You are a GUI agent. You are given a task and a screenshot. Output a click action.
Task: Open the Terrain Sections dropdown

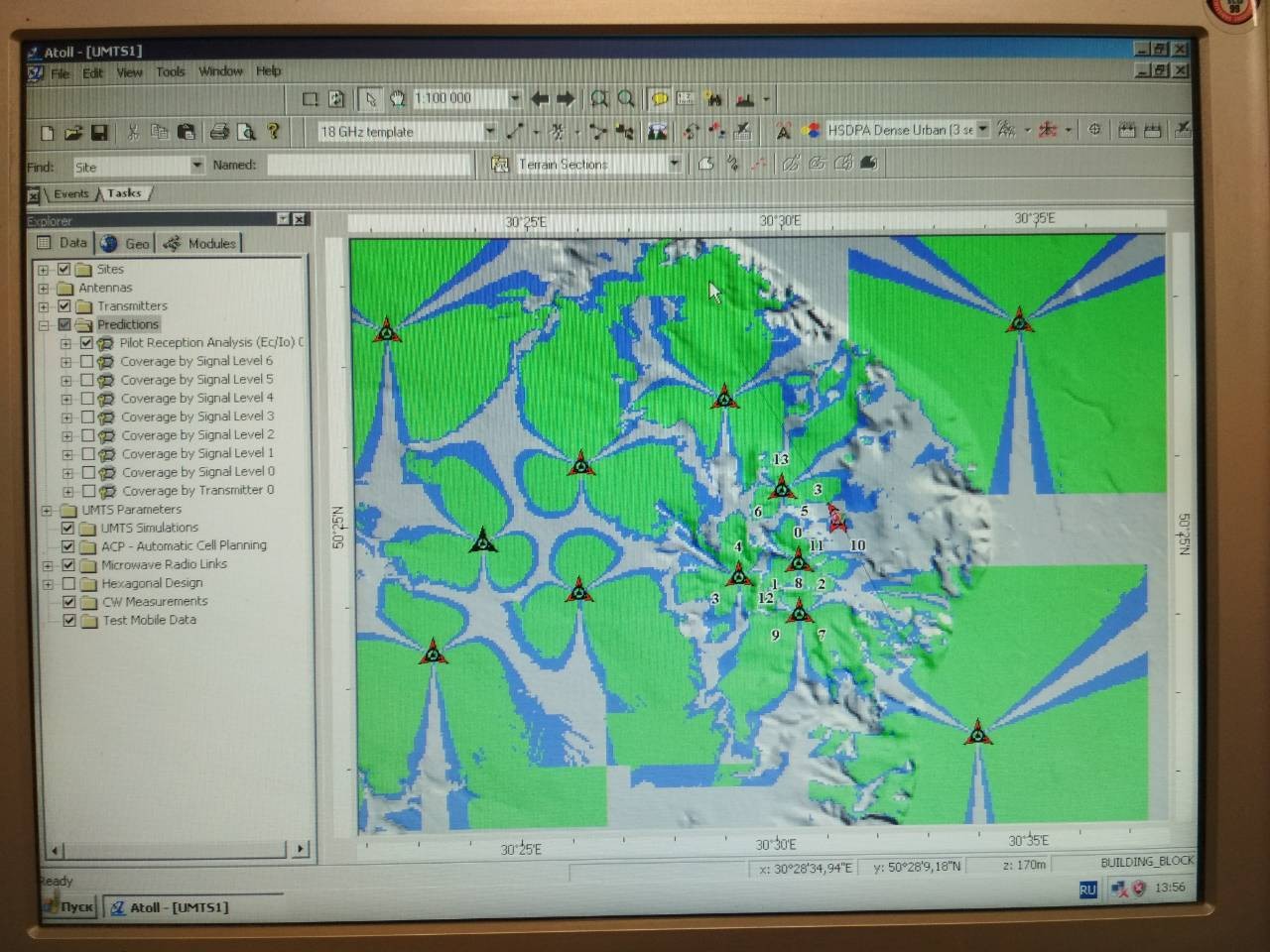[x=675, y=164]
